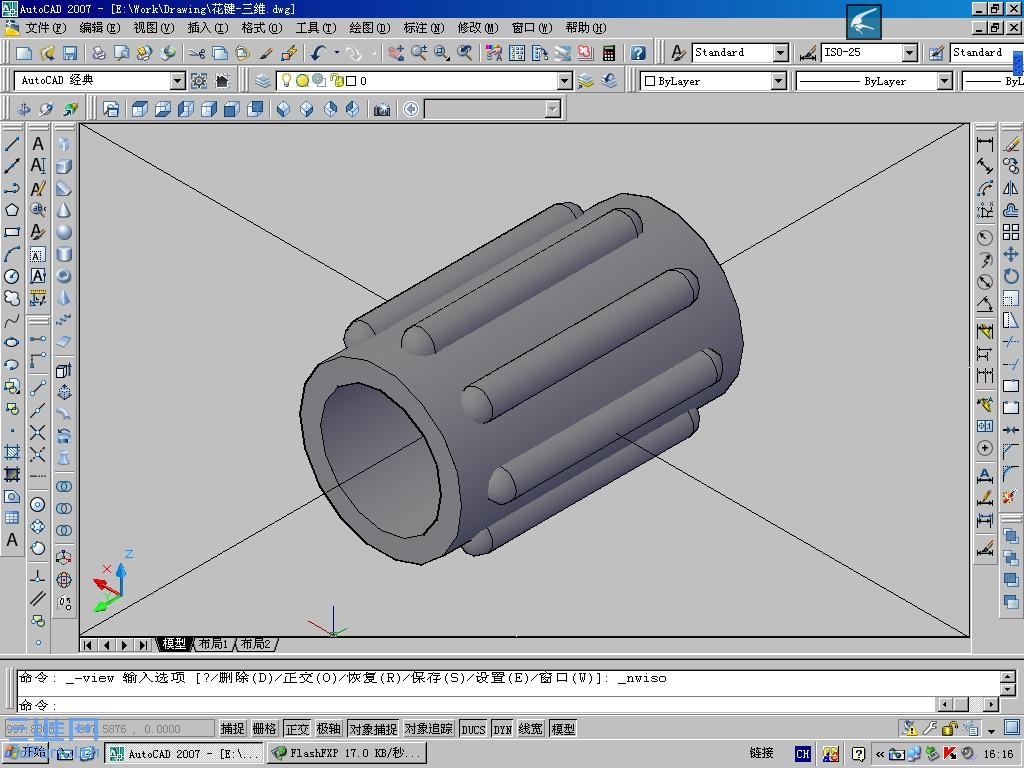Select the Cylinder solid tool
Image resolution: width=1024 pixels, height=768 pixels.
click(x=63, y=254)
